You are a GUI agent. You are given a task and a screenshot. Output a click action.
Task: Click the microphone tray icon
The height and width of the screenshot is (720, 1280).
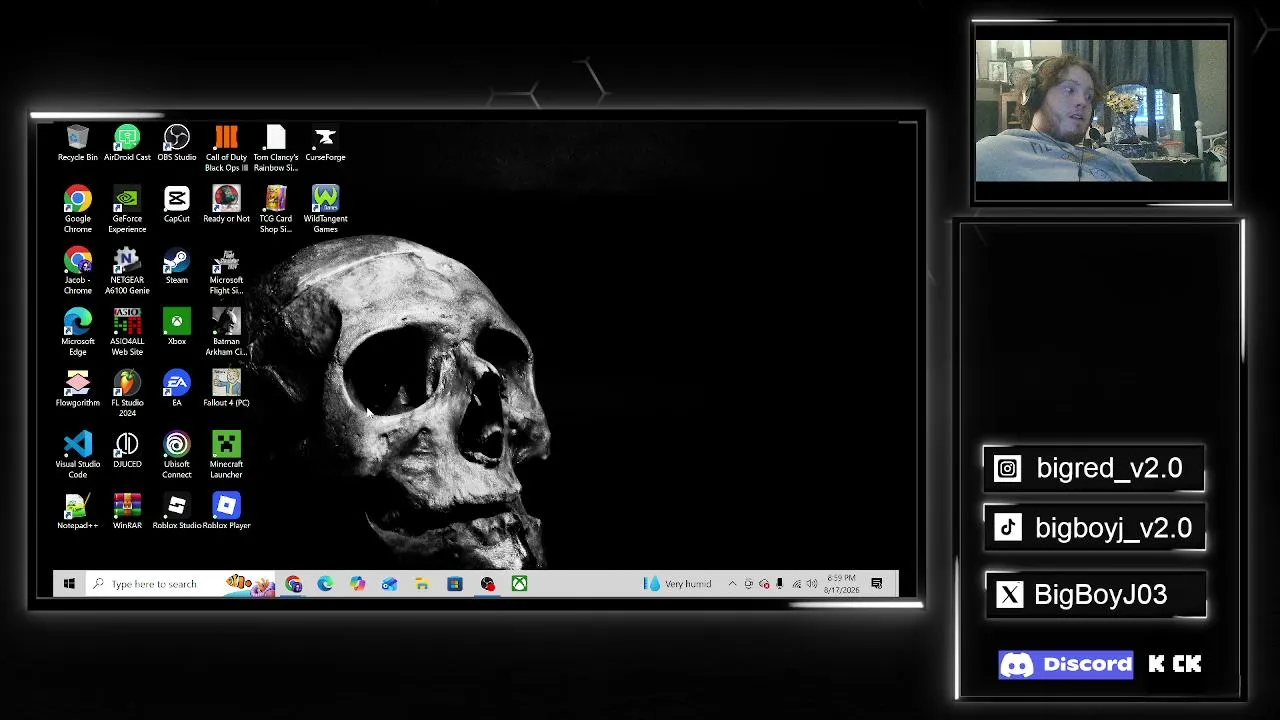click(x=780, y=584)
